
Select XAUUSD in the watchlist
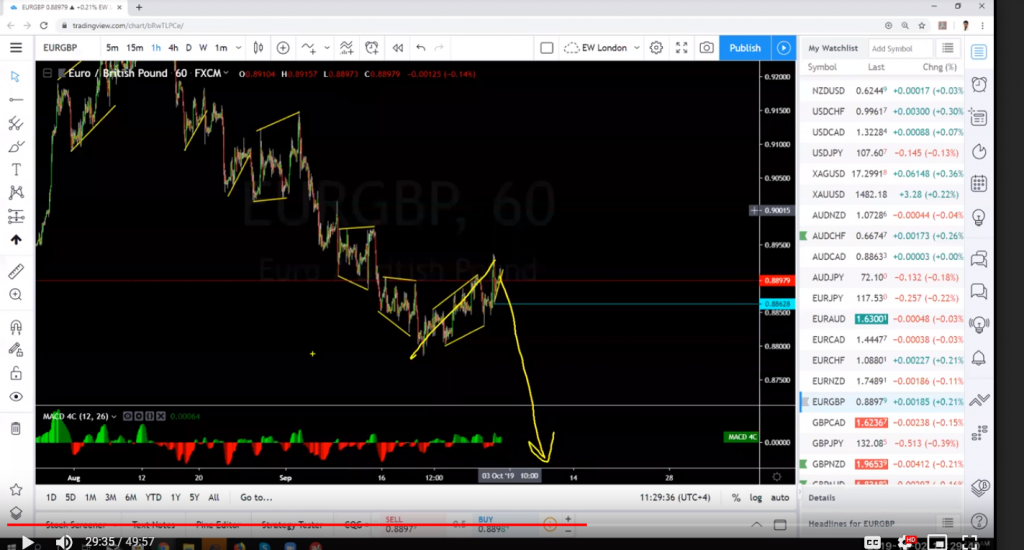[x=883, y=194]
